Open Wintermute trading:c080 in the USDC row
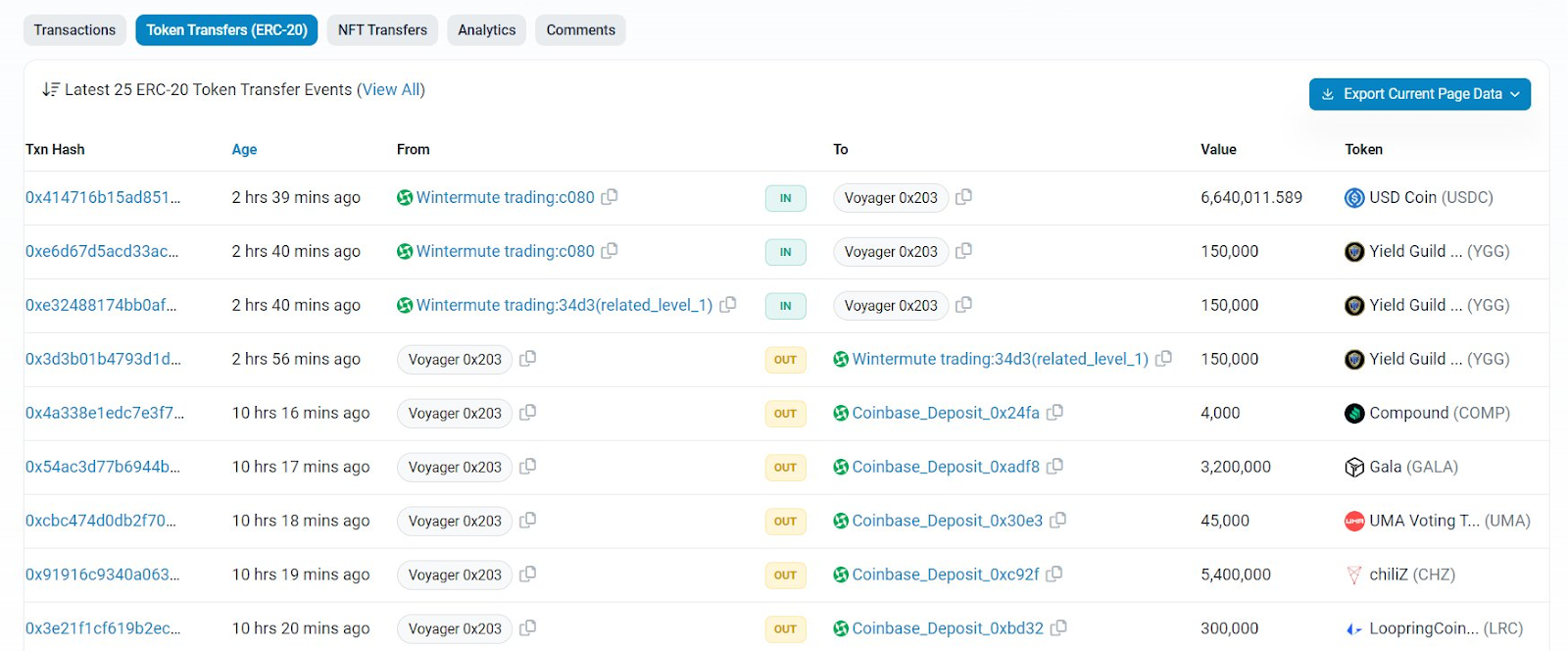The width and height of the screenshot is (1568, 651). tap(505, 197)
